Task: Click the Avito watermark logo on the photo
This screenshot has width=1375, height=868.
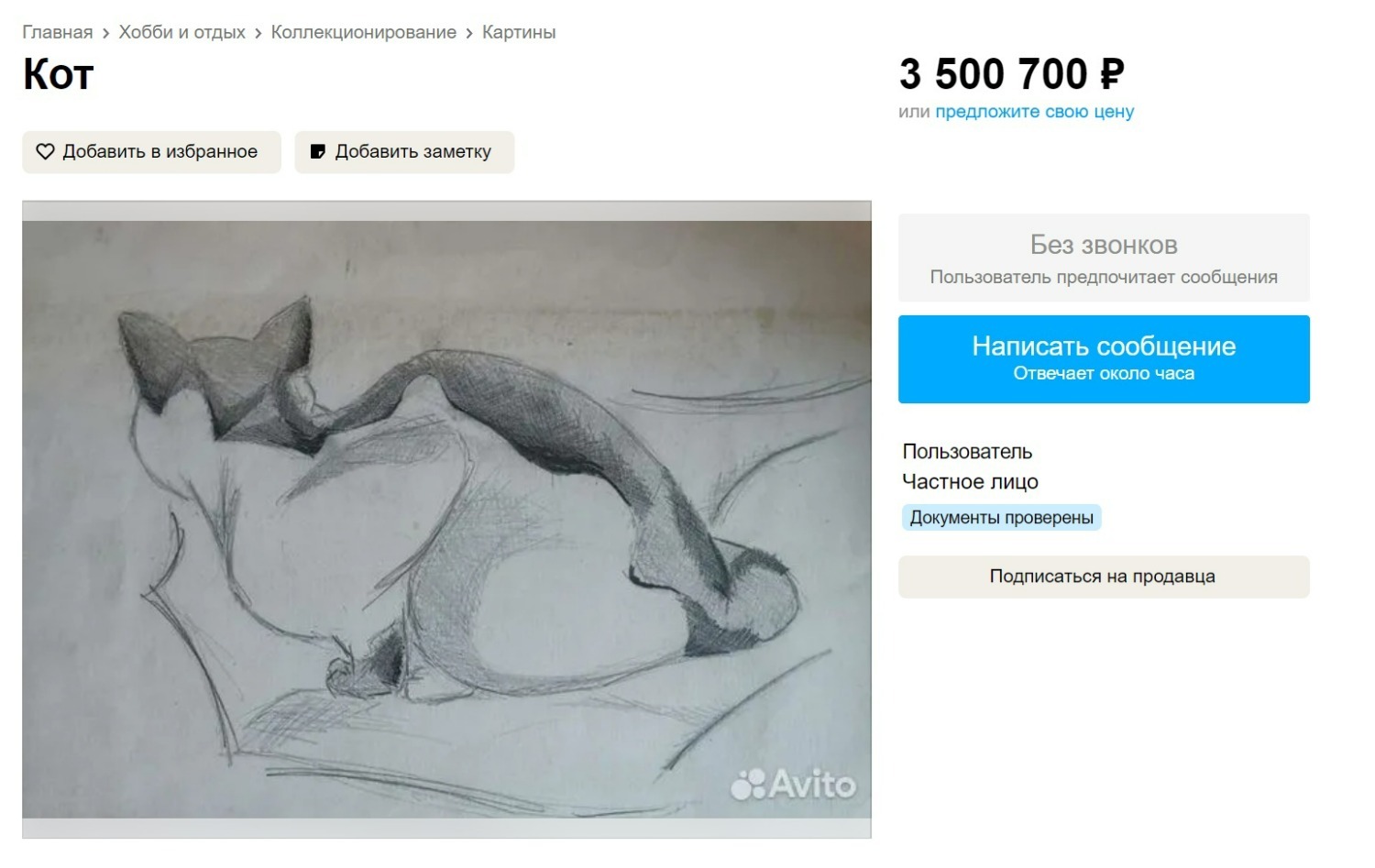Action: (793, 784)
